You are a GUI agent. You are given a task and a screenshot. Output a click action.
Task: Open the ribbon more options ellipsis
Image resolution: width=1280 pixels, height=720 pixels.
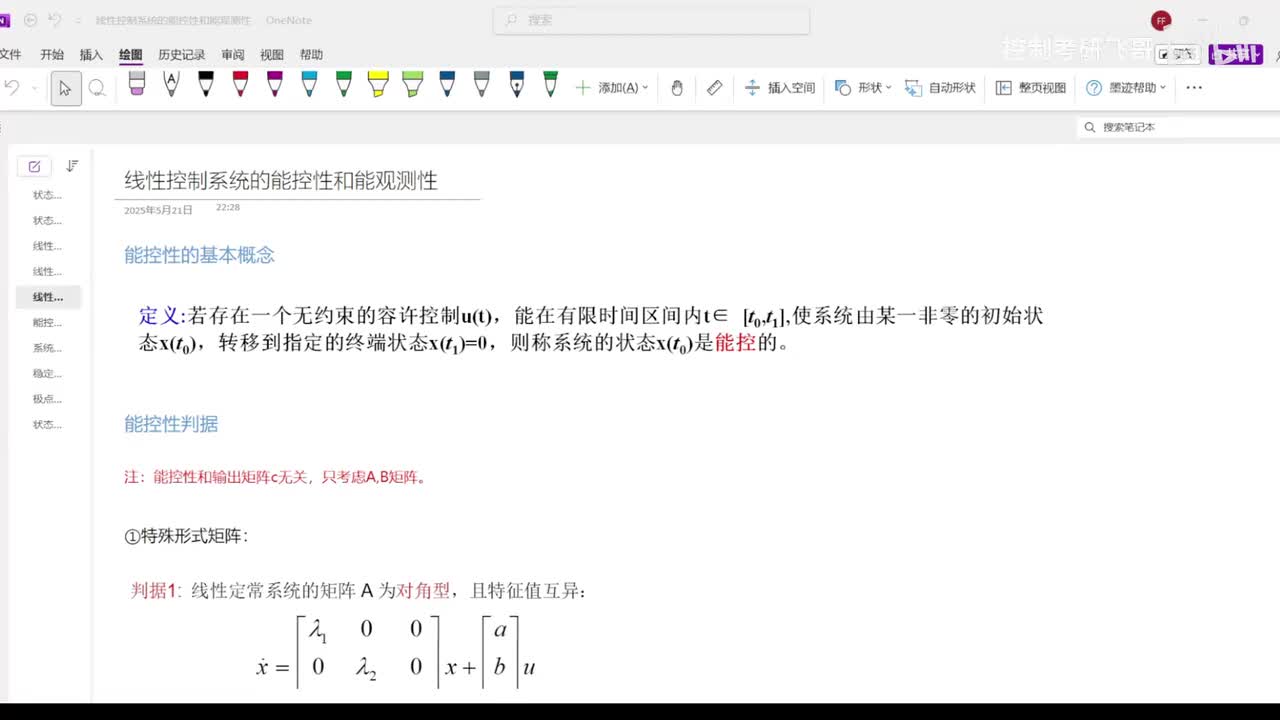tap(1194, 88)
